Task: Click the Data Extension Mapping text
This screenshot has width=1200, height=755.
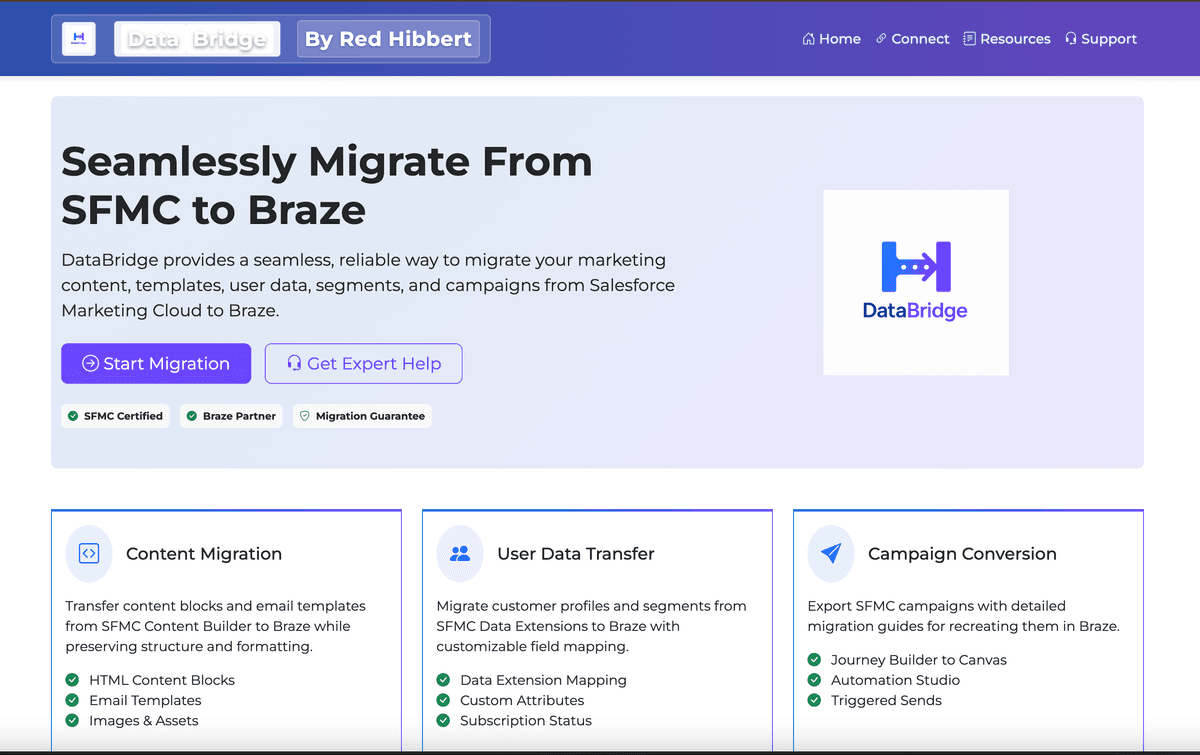Action: [543, 680]
